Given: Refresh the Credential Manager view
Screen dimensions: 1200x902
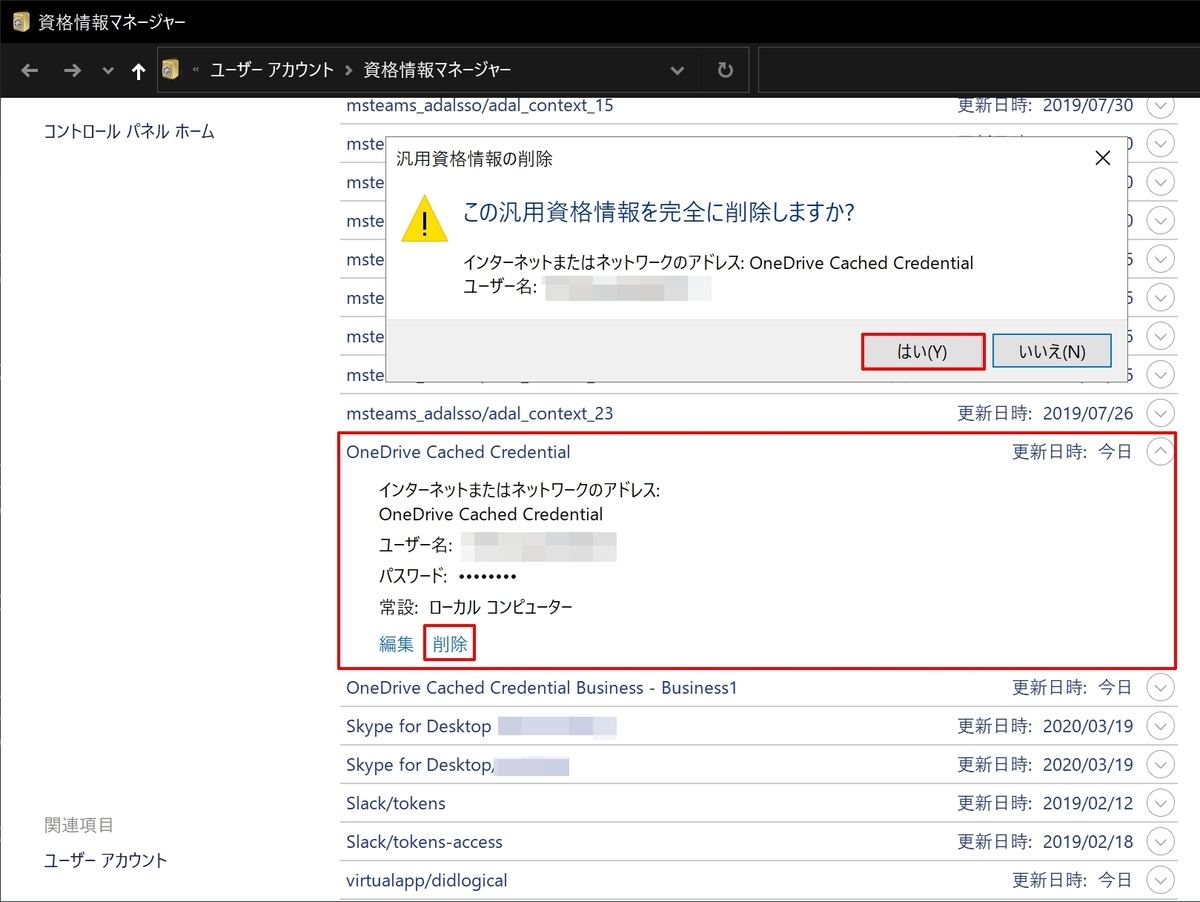Looking at the screenshot, I should pos(725,70).
